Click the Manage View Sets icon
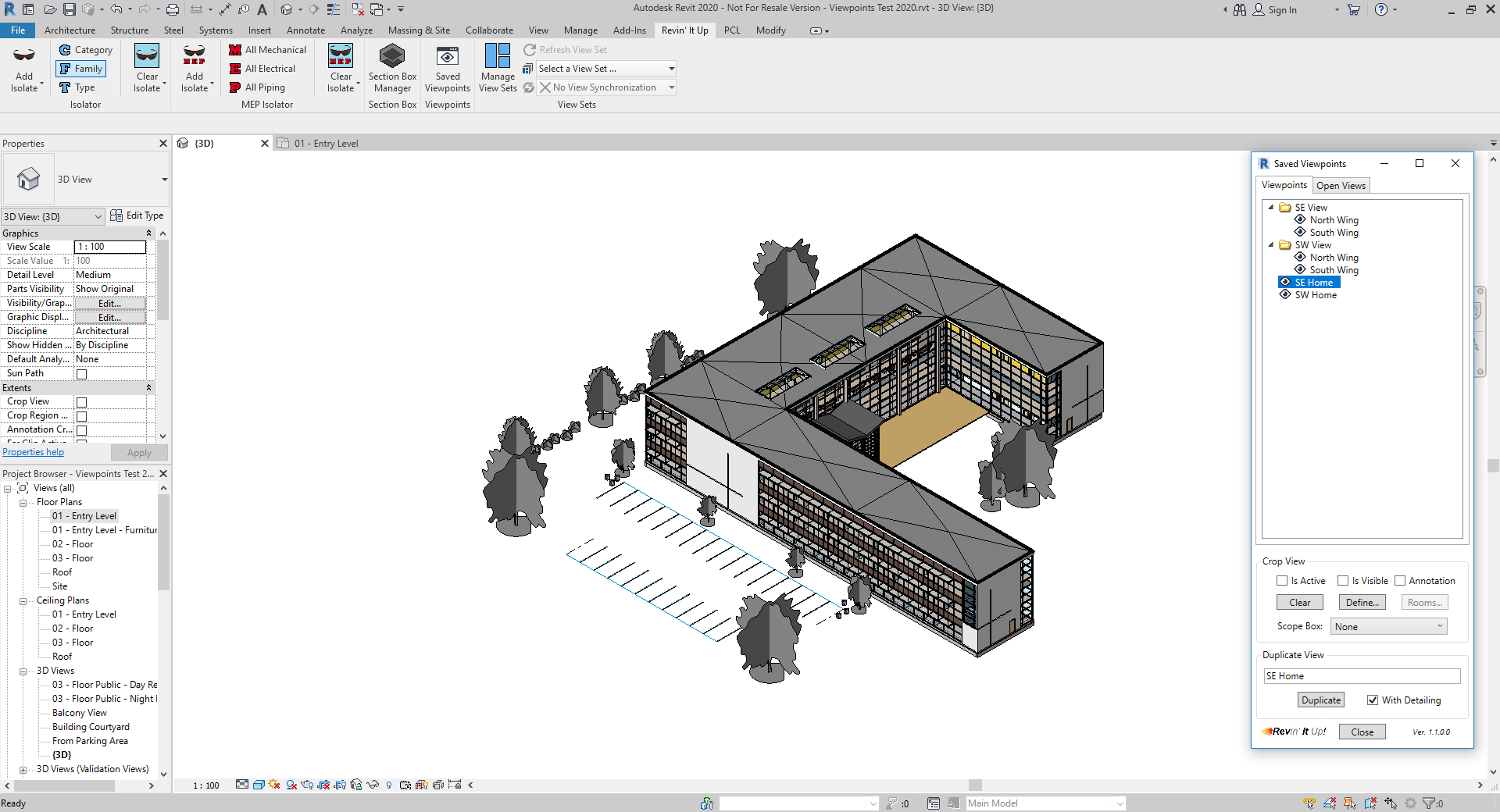This screenshot has height=812, width=1500. (497, 57)
